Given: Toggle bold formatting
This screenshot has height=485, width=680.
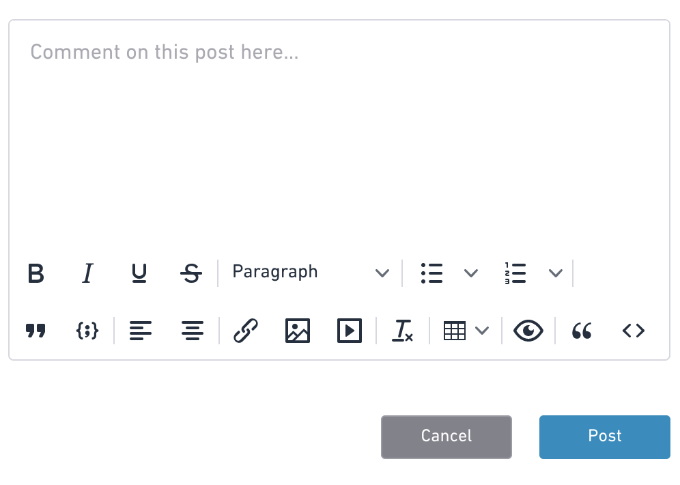Looking at the screenshot, I should pyautogui.click(x=36, y=273).
